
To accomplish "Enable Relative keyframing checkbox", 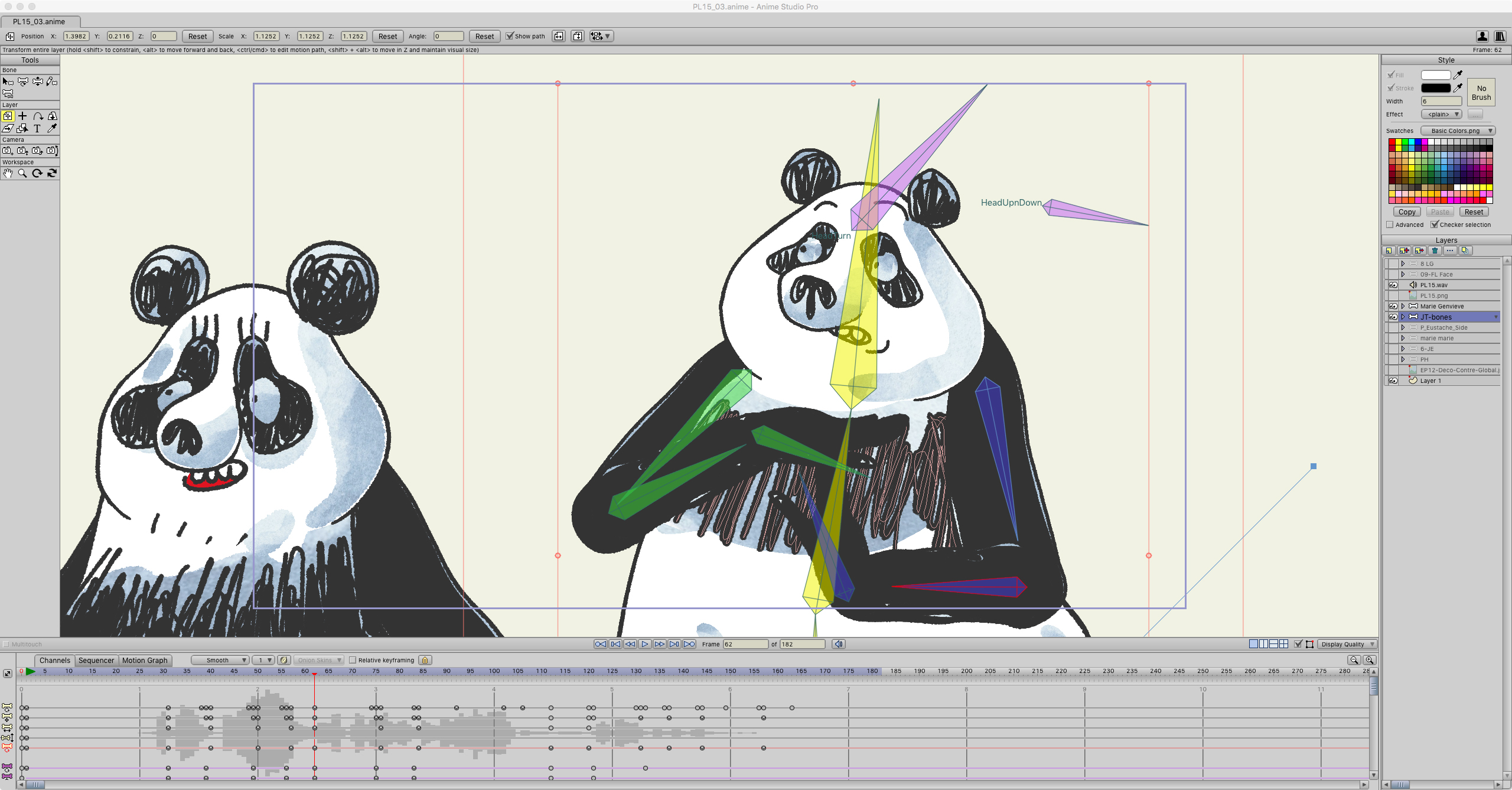I will coord(353,660).
